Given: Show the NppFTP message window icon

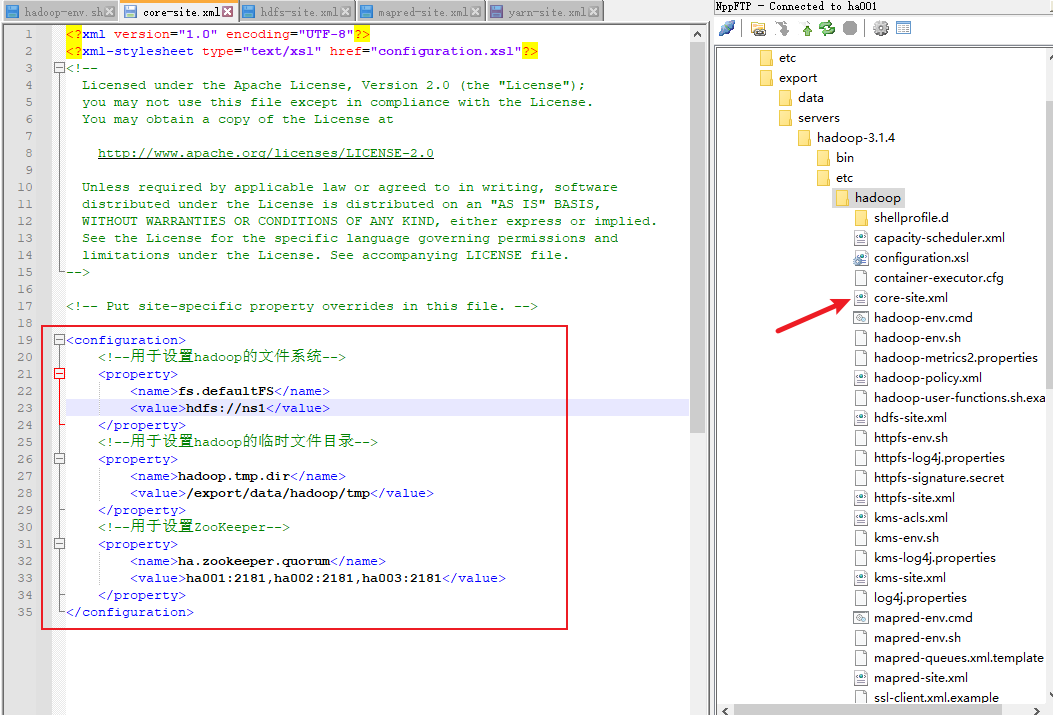Looking at the screenshot, I should click(x=903, y=28).
